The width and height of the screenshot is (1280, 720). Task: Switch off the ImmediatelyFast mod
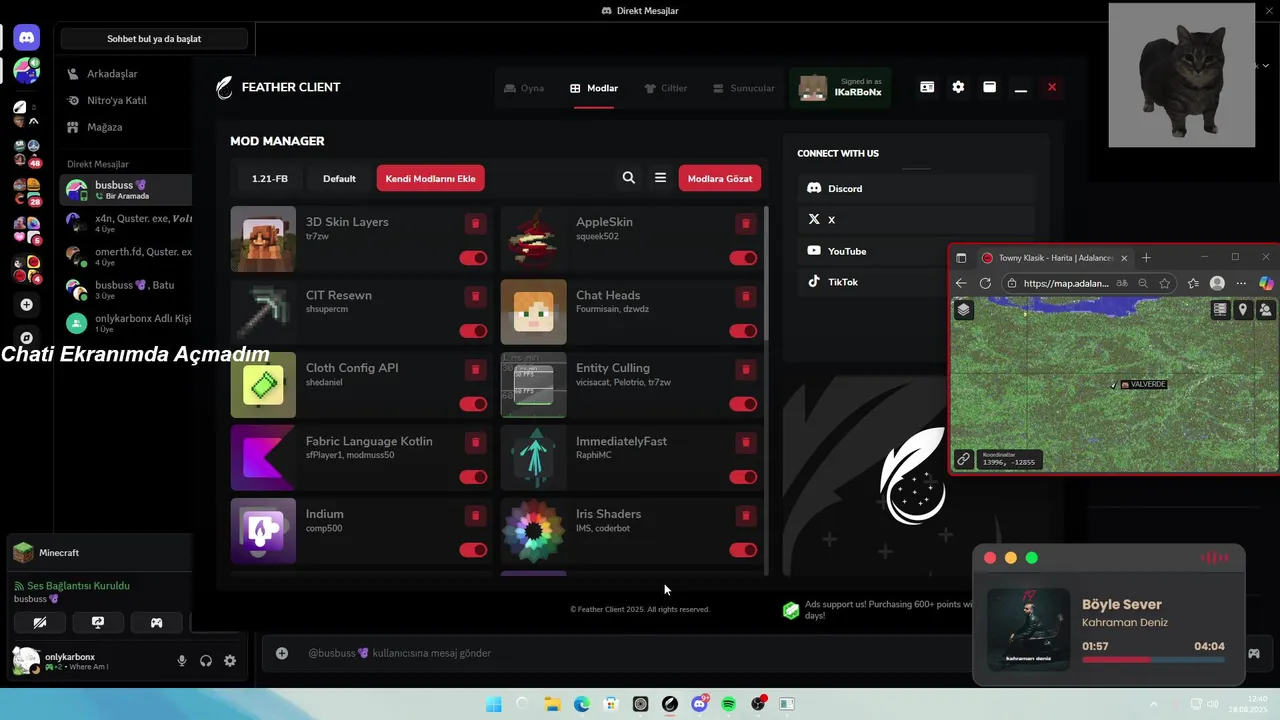743,477
